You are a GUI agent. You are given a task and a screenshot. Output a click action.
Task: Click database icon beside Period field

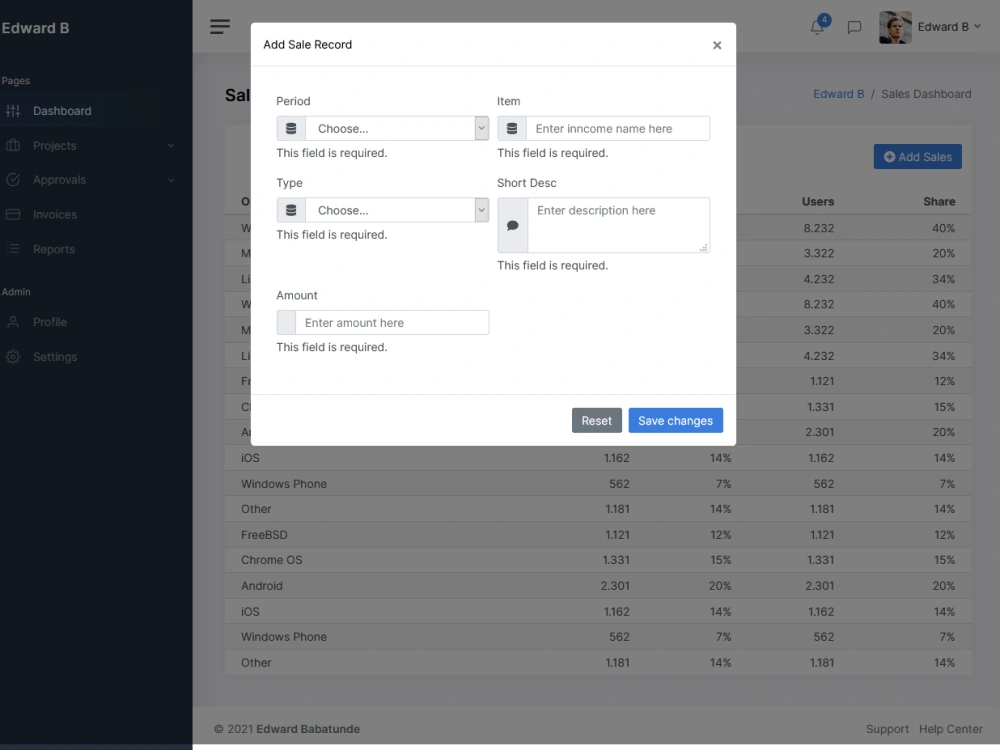(291, 128)
